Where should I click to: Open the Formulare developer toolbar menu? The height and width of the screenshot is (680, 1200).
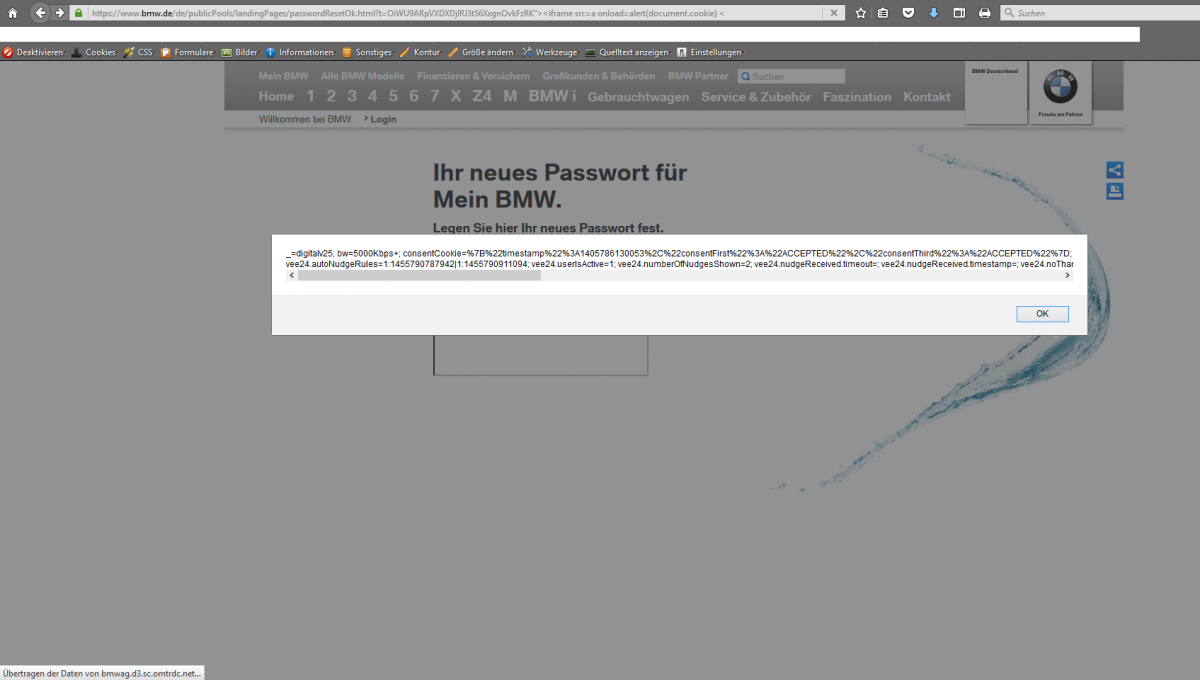187,52
